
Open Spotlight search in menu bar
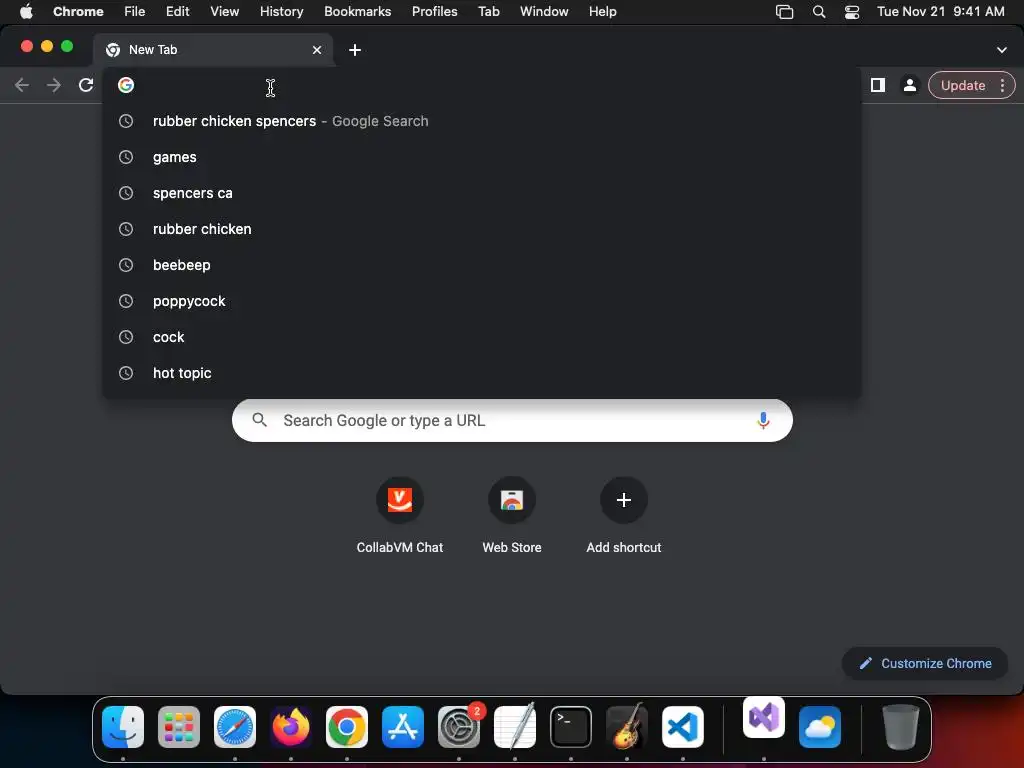click(x=818, y=11)
